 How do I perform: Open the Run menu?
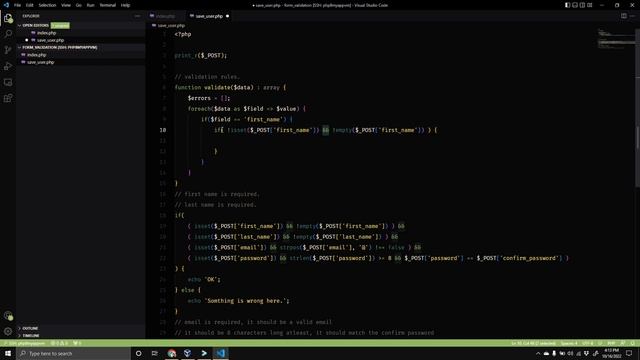(x=90, y=5)
